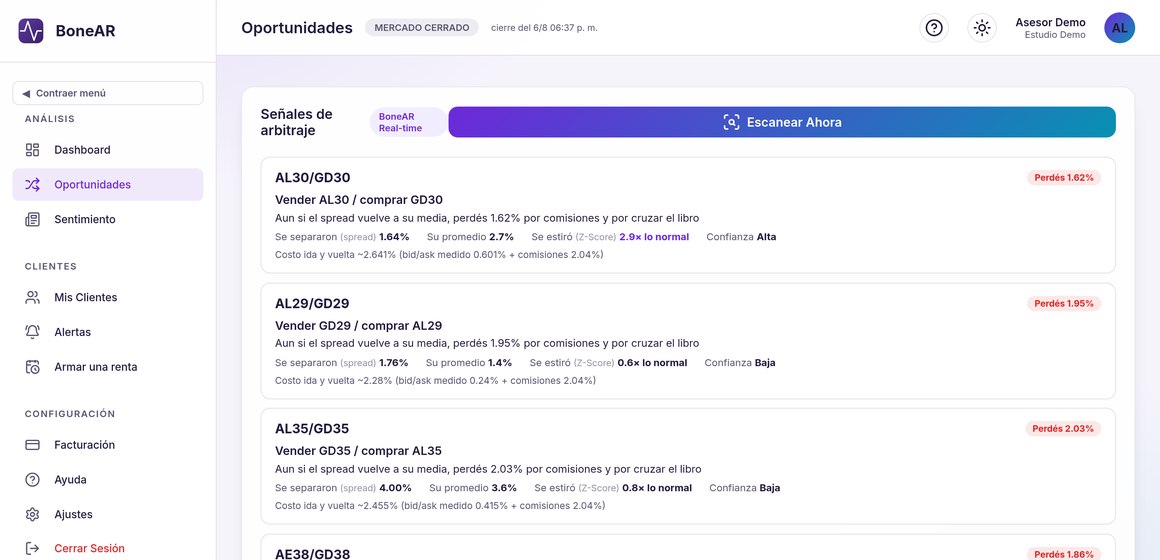Click the Facturación card icon

[x=33, y=445]
